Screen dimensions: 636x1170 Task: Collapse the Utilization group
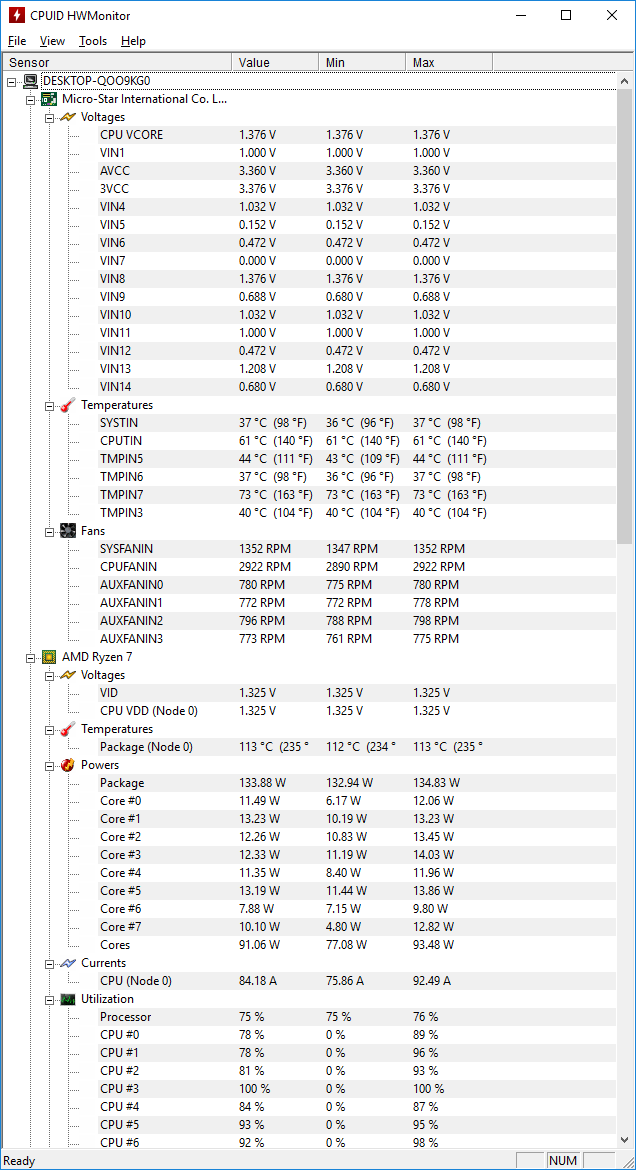pos(49,999)
